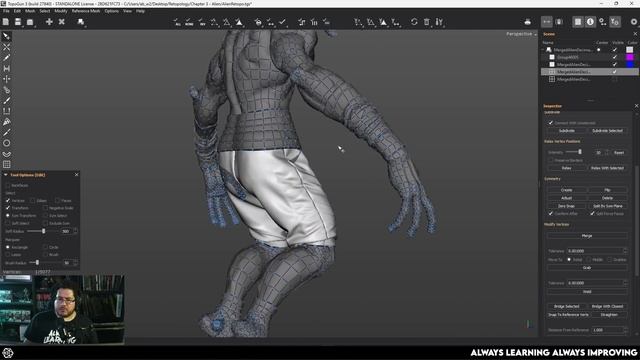This screenshot has width=640, height=360.
Task: Toggle the Conform After checkbox under Symmetry
Action: (x=551, y=213)
